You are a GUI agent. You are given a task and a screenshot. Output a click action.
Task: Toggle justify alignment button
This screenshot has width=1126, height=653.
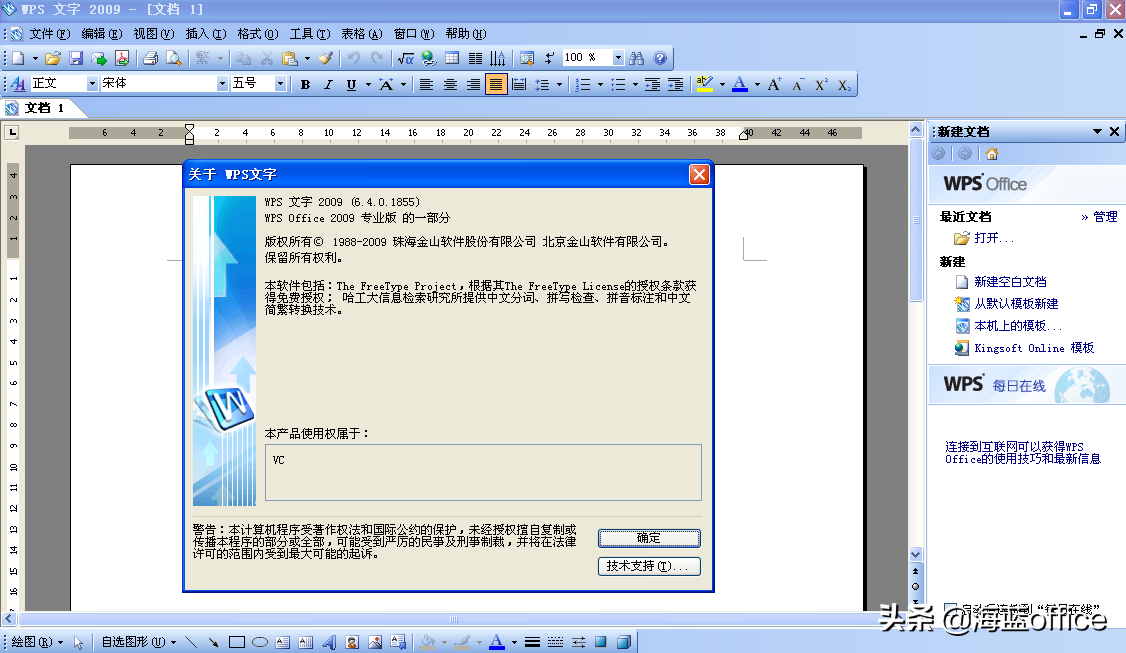click(x=496, y=85)
